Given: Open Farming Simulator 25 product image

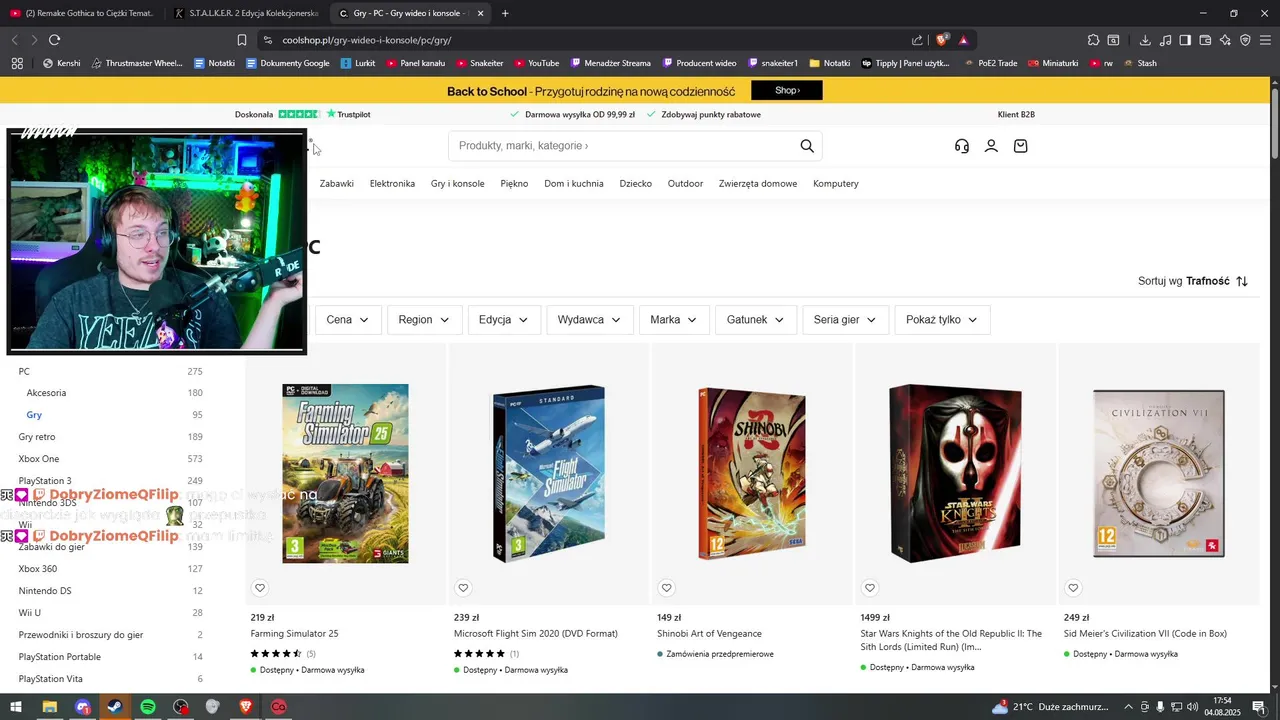Looking at the screenshot, I should 345,474.
